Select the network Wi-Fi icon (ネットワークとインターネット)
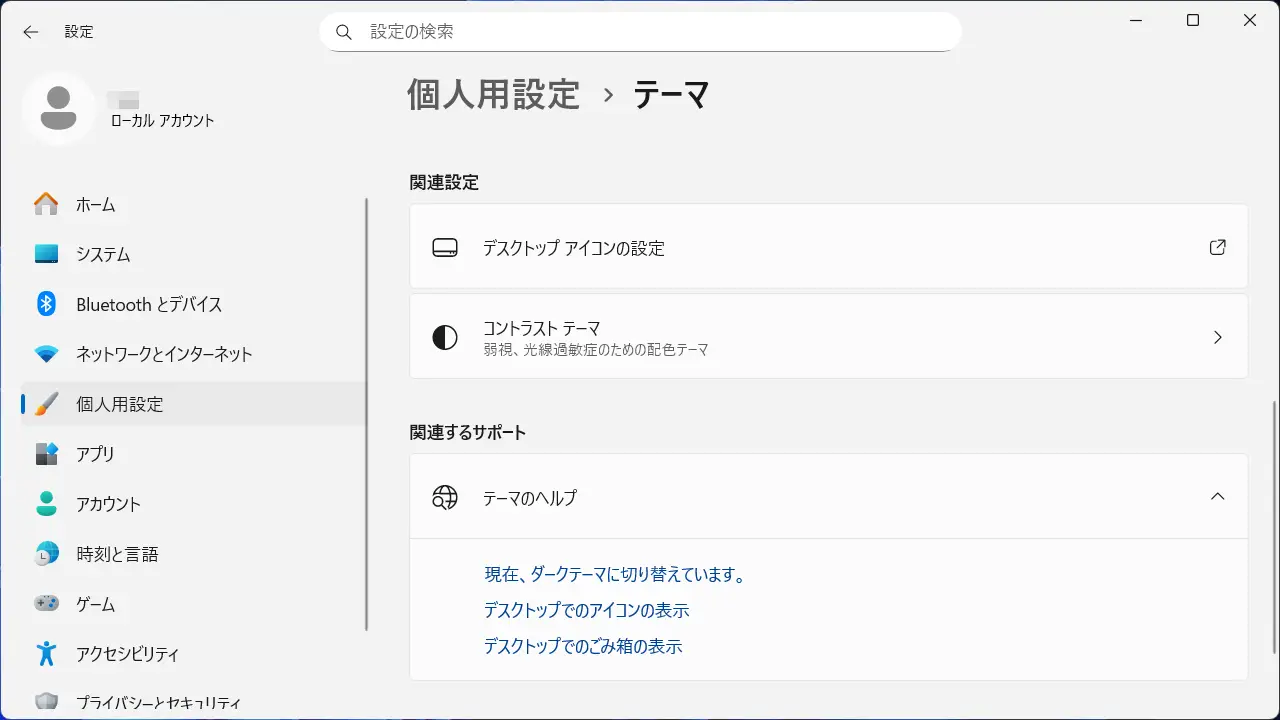 coord(46,354)
